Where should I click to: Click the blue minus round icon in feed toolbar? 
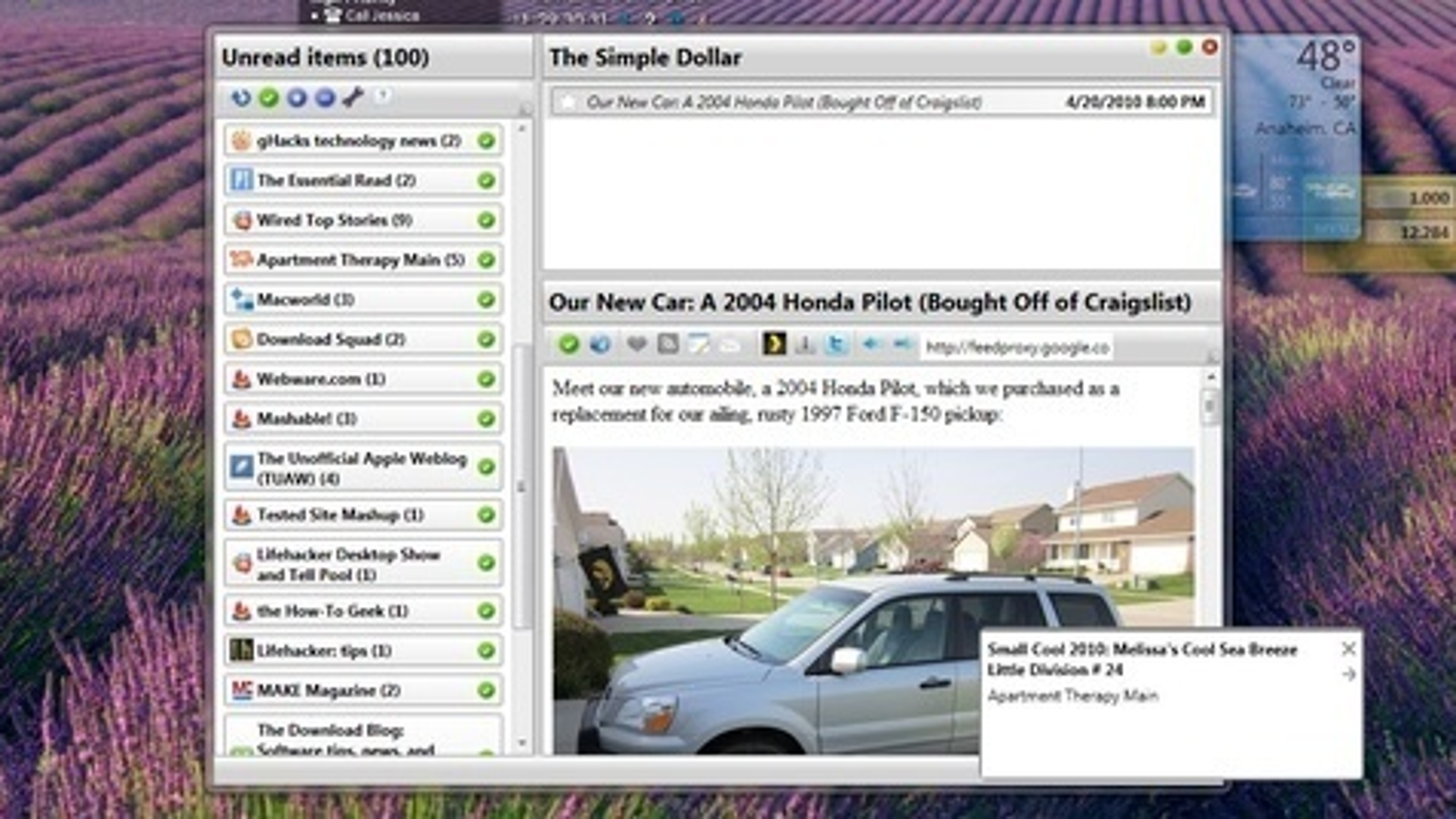(325, 97)
